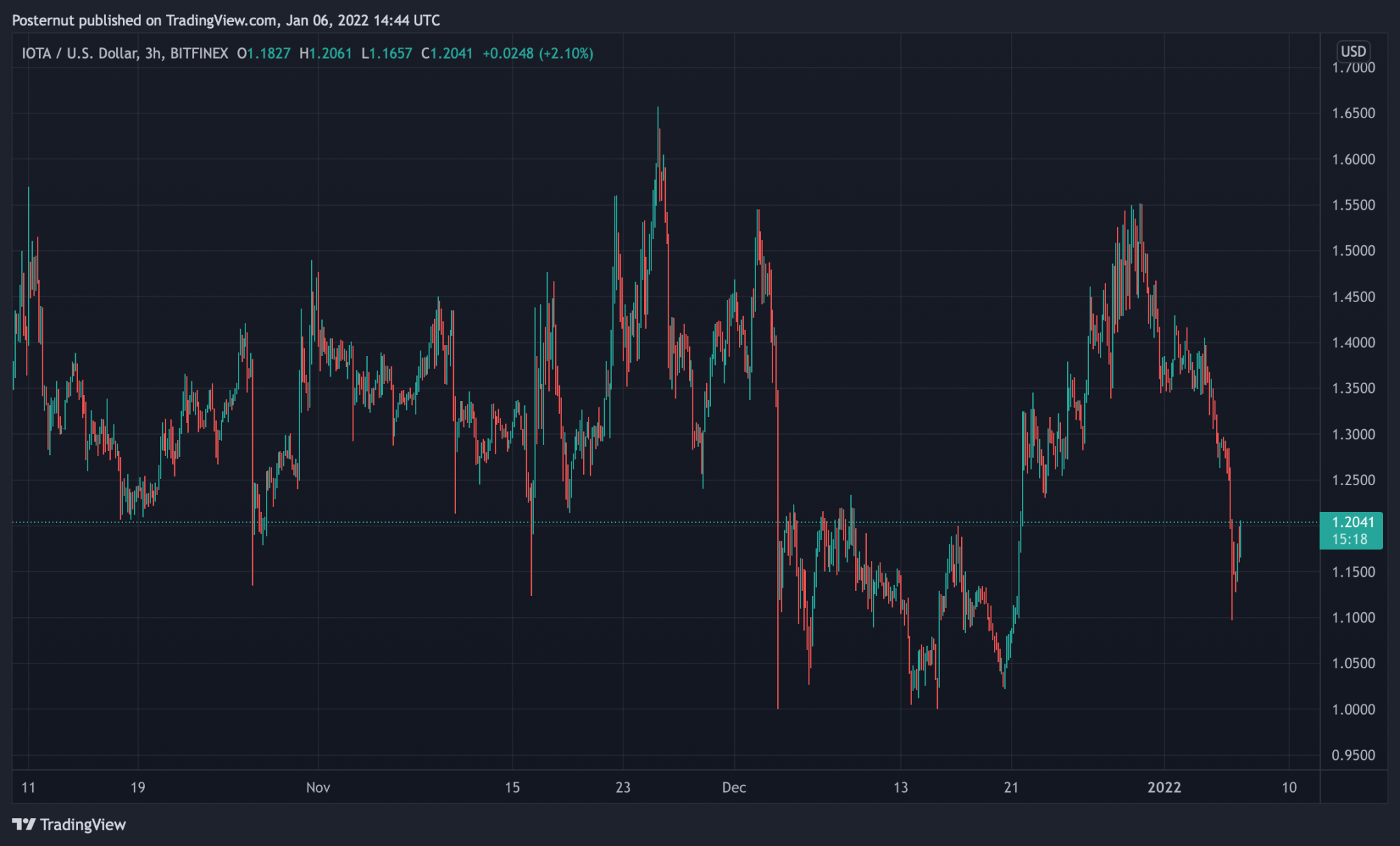
Task: Click the '10' date label on time axis
Action: pyautogui.click(x=1289, y=787)
